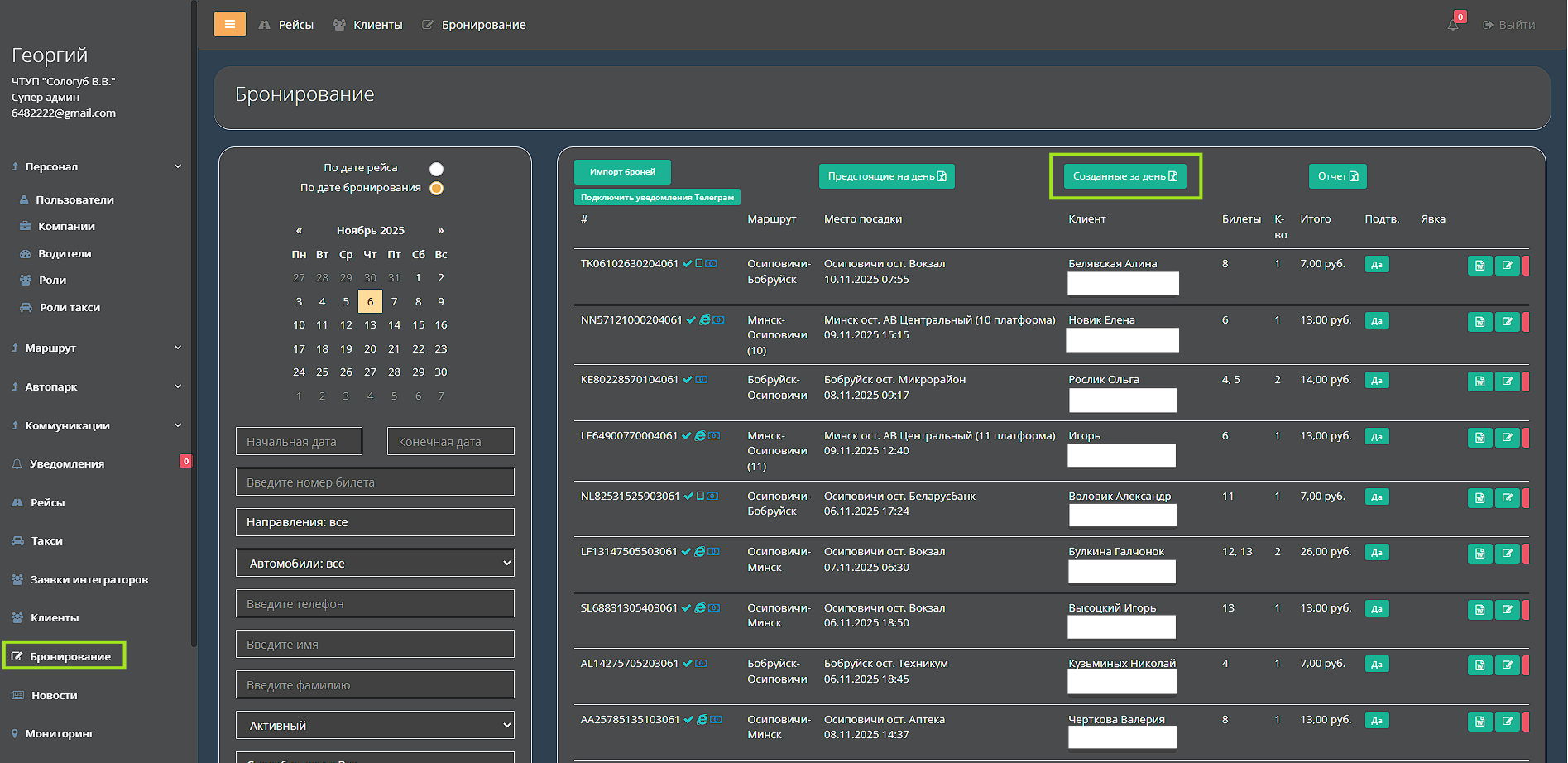Open the 'Автомобили: все' dropdown
The image size is (1568, 763).
[375, 563]
